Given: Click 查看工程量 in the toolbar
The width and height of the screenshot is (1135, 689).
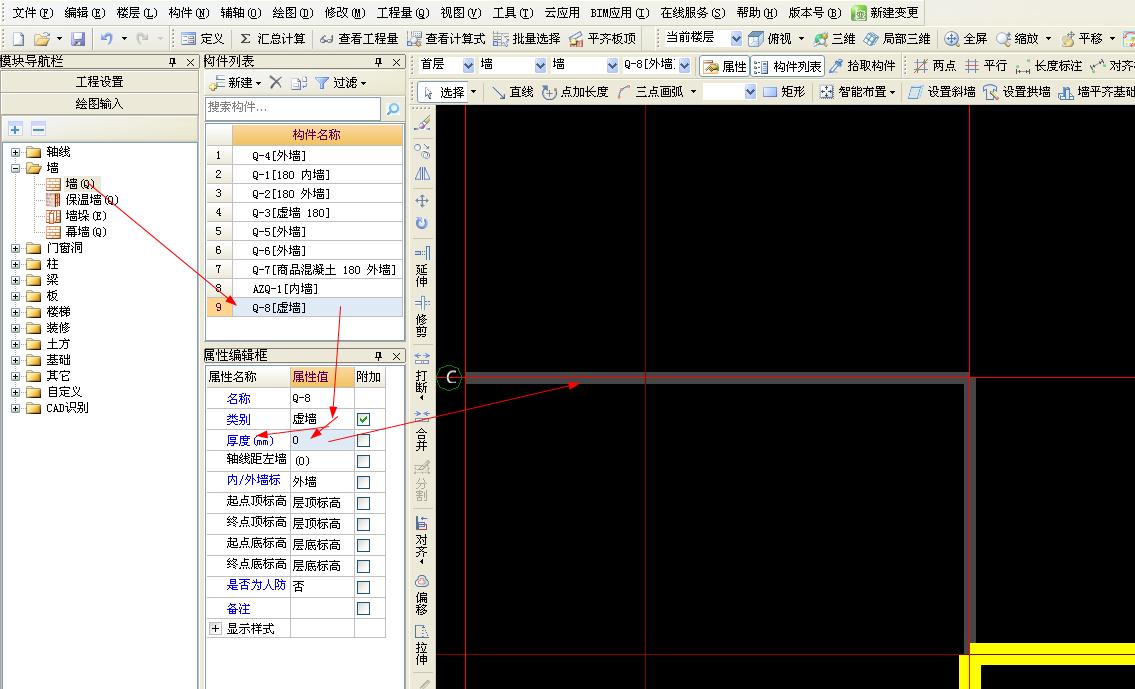Looking at the screenshot, I should click(358, 38).
